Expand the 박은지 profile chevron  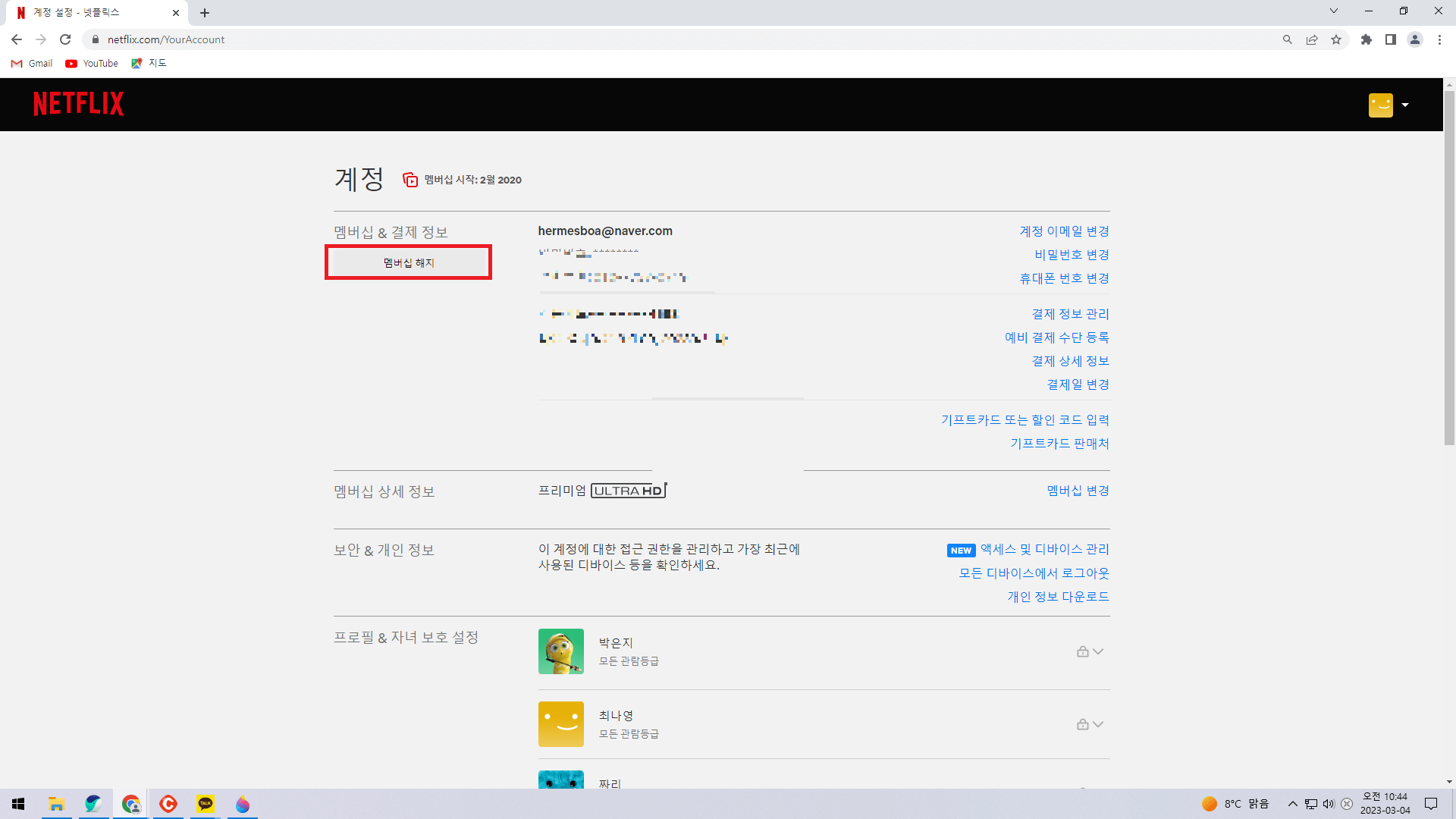pos(1098,651)
